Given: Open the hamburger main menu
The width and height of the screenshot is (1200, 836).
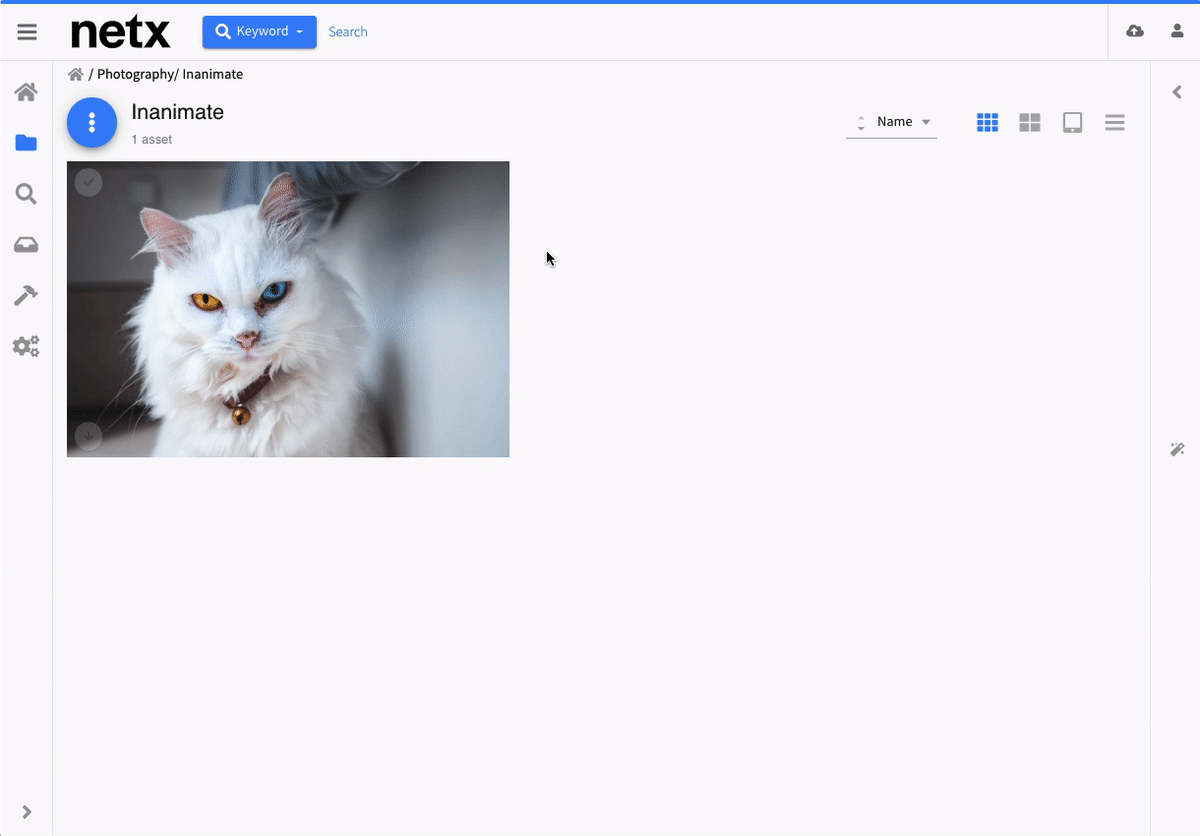Looking at the screenshot, I should [27, 32].
